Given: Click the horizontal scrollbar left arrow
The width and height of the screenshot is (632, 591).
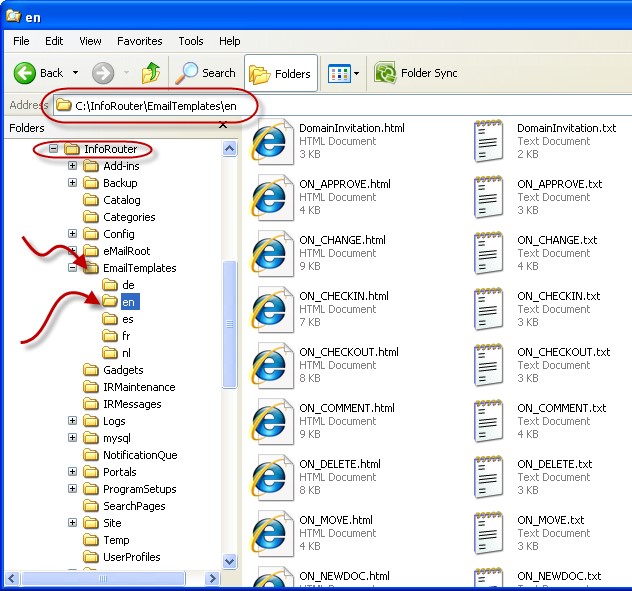Looking at the screenshot, I should pos(12,579).
